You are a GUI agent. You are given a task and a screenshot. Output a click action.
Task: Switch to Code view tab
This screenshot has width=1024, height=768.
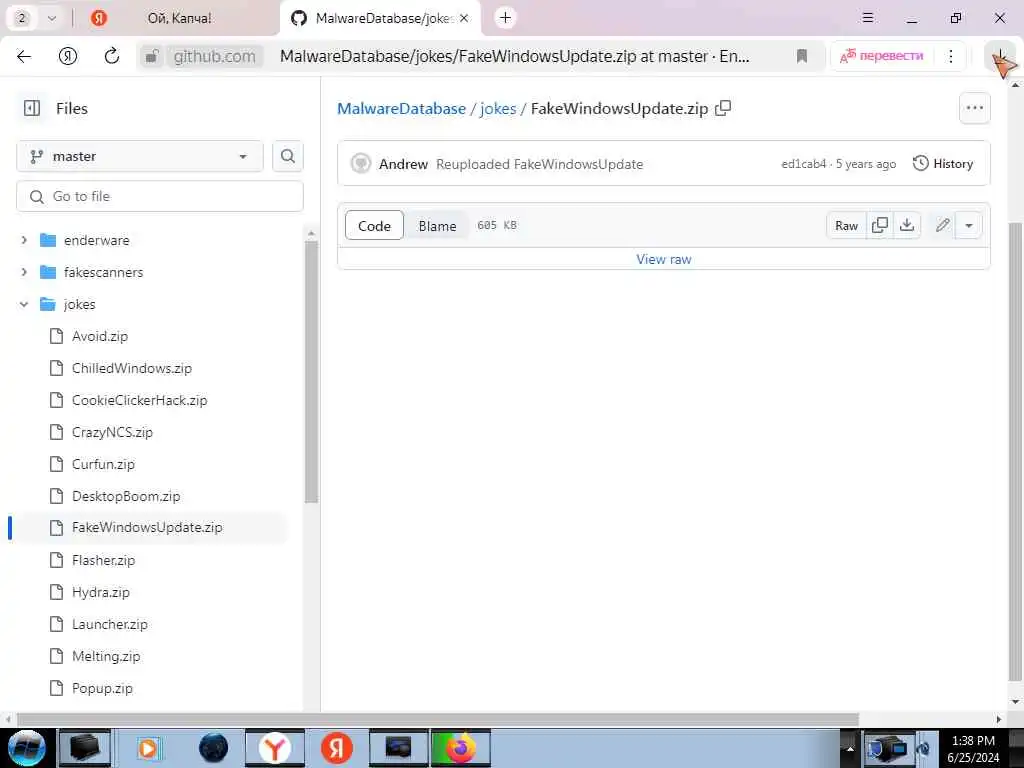click(374, 225)
